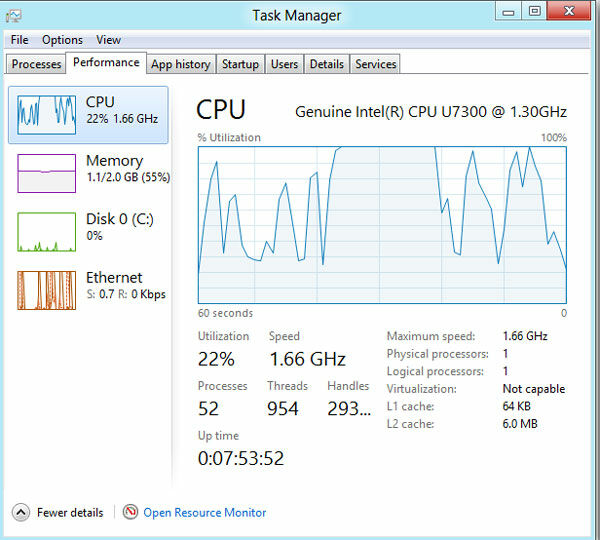Screen dimensions: 600x540
Task: Click the L2 cache 6.0 MB value
Action: click(520, 424)
